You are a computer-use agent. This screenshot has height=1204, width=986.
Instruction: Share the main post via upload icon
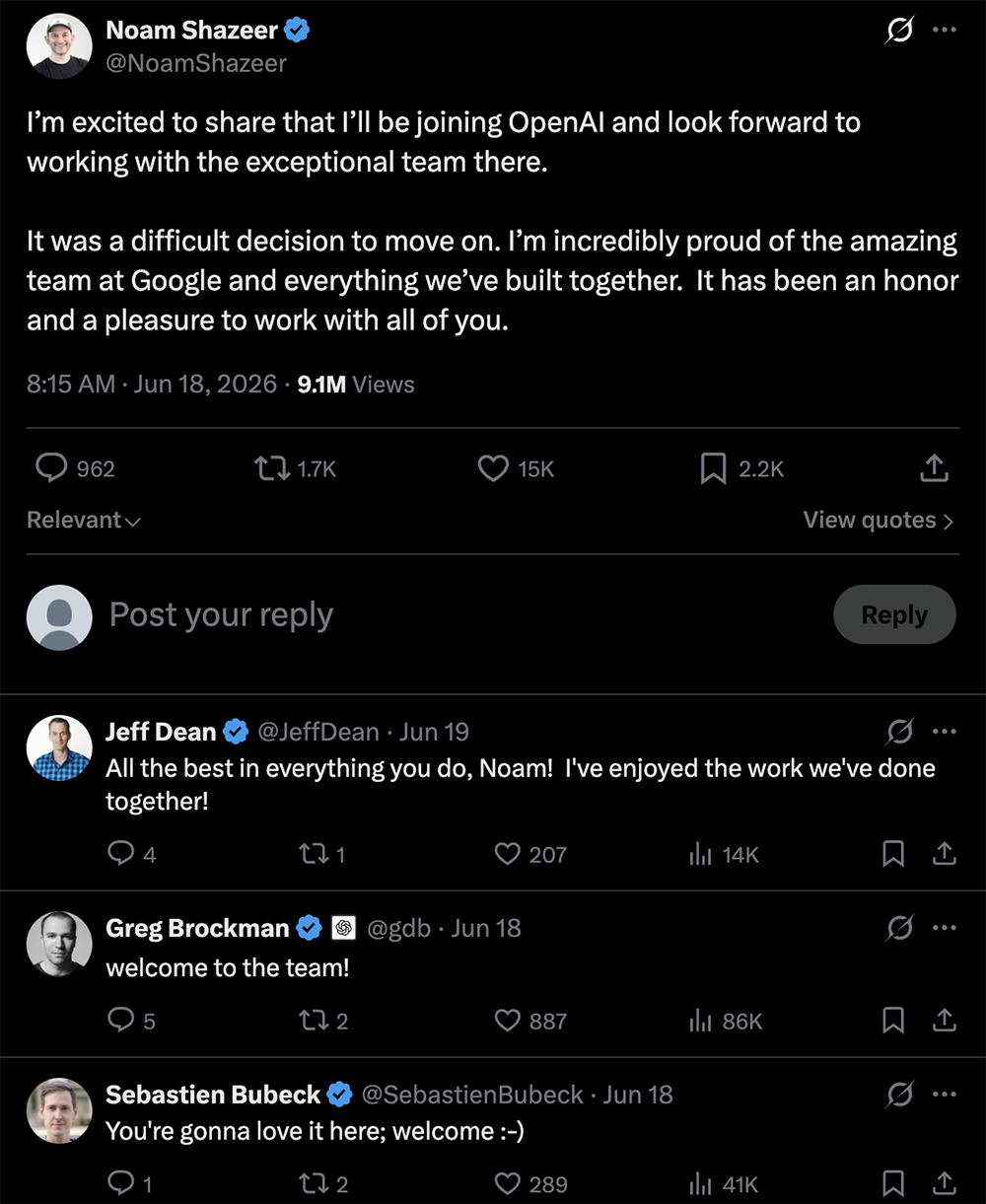(934, 468)
